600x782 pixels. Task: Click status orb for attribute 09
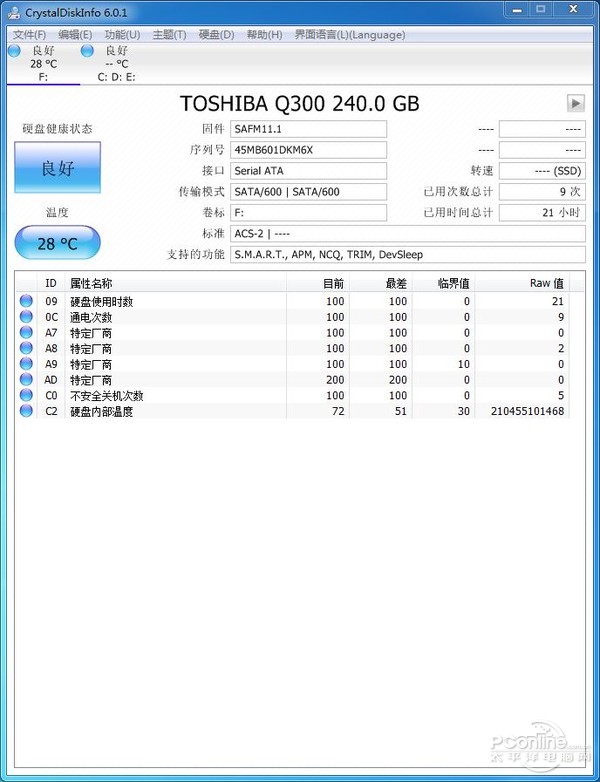tap(26, 301)
